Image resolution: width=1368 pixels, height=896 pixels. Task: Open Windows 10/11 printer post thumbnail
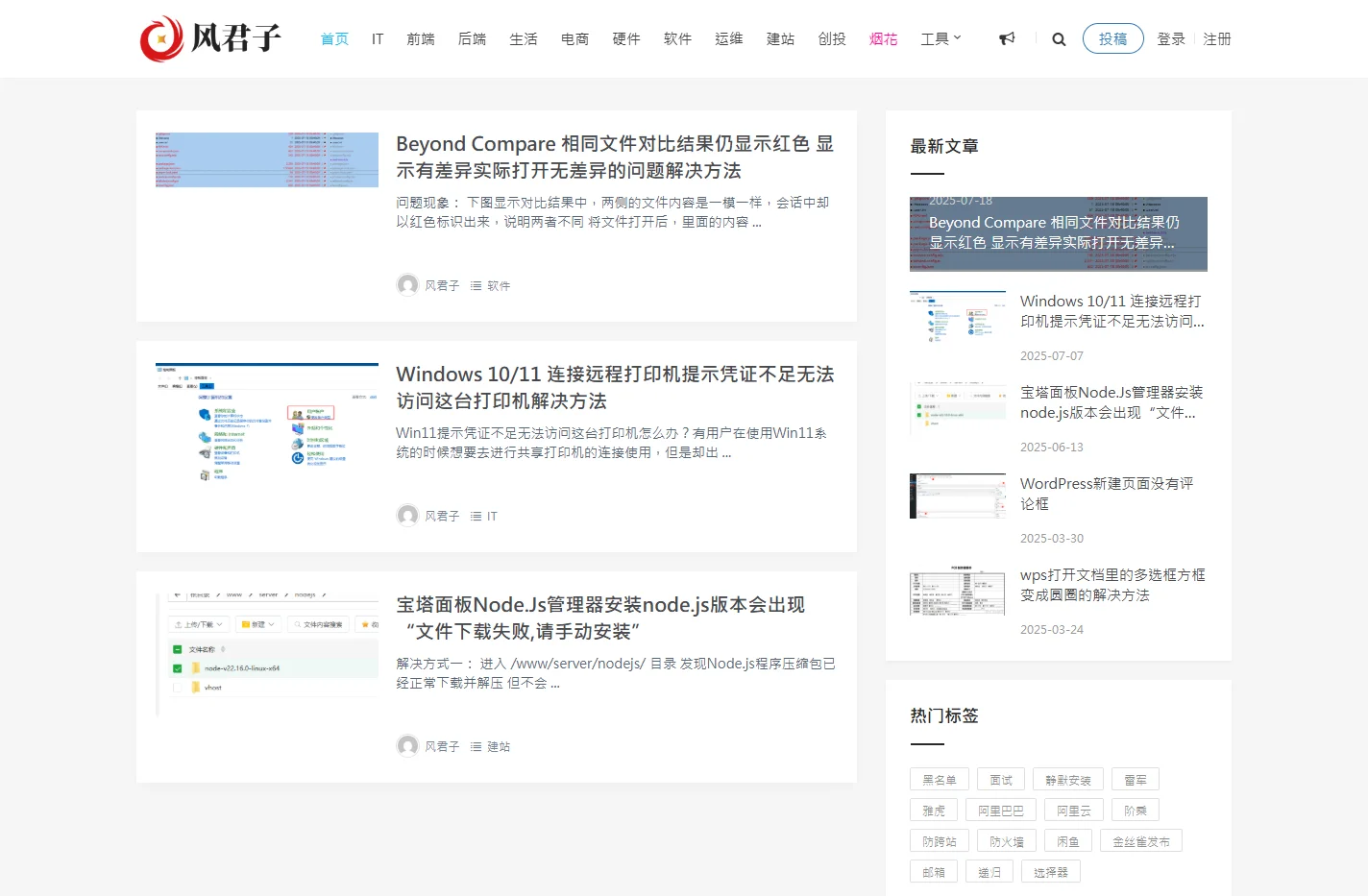click(267, 423)
